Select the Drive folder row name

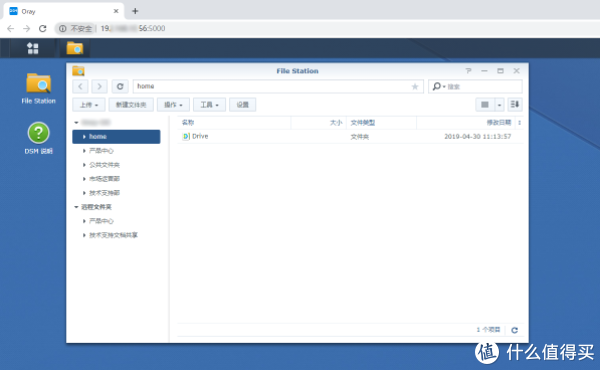[200, 136]
